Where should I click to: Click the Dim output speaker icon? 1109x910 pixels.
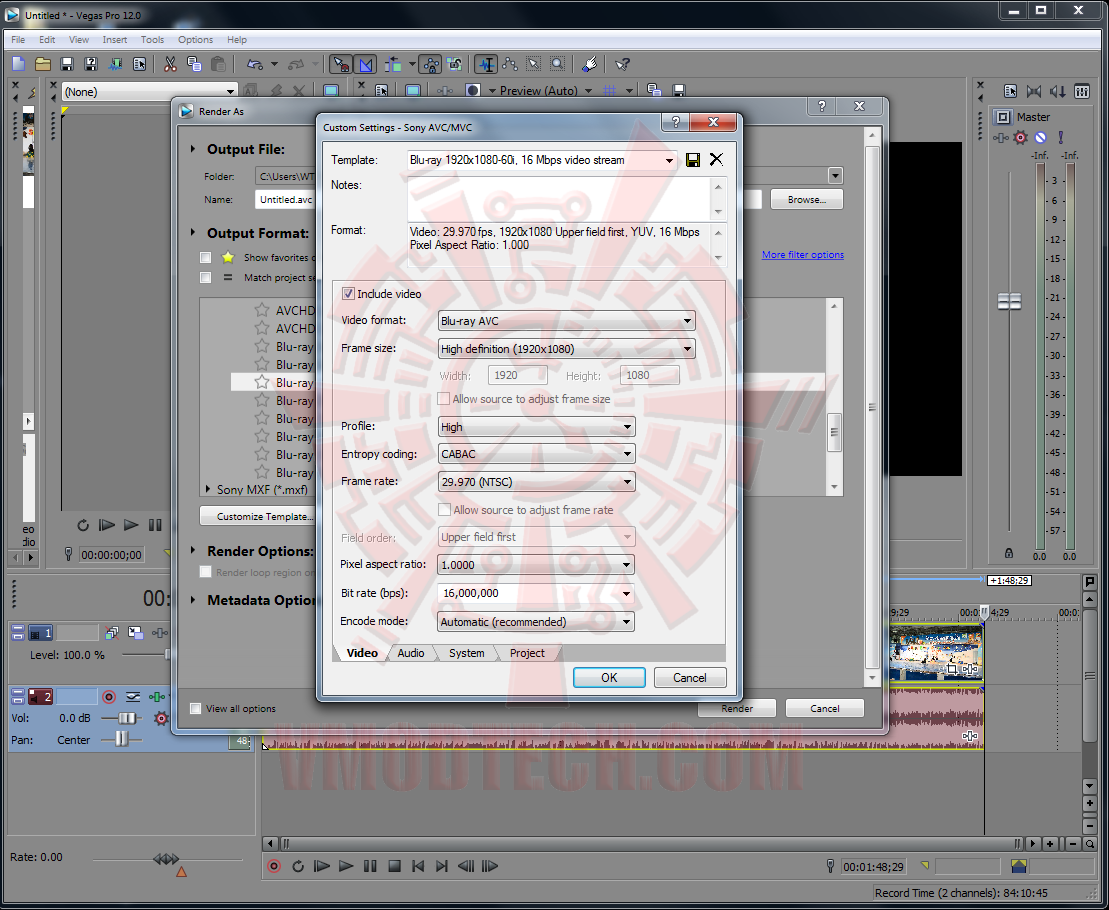tap(1058, 91)
